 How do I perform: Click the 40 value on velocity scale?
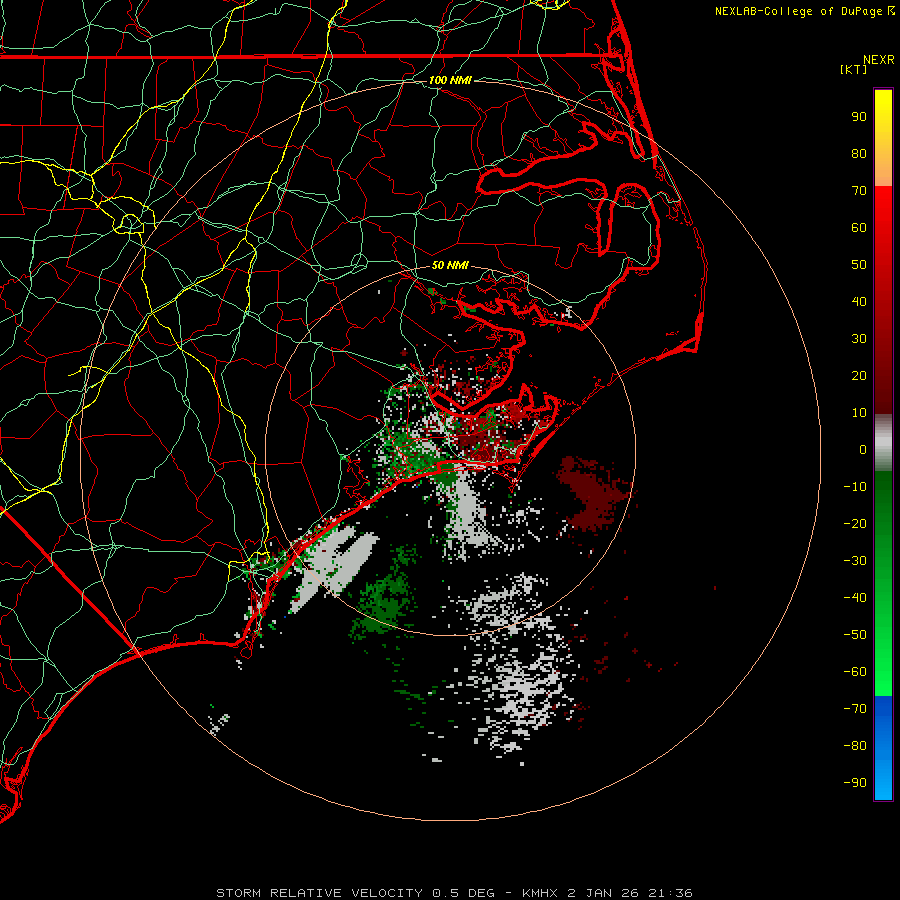point(859,301)
